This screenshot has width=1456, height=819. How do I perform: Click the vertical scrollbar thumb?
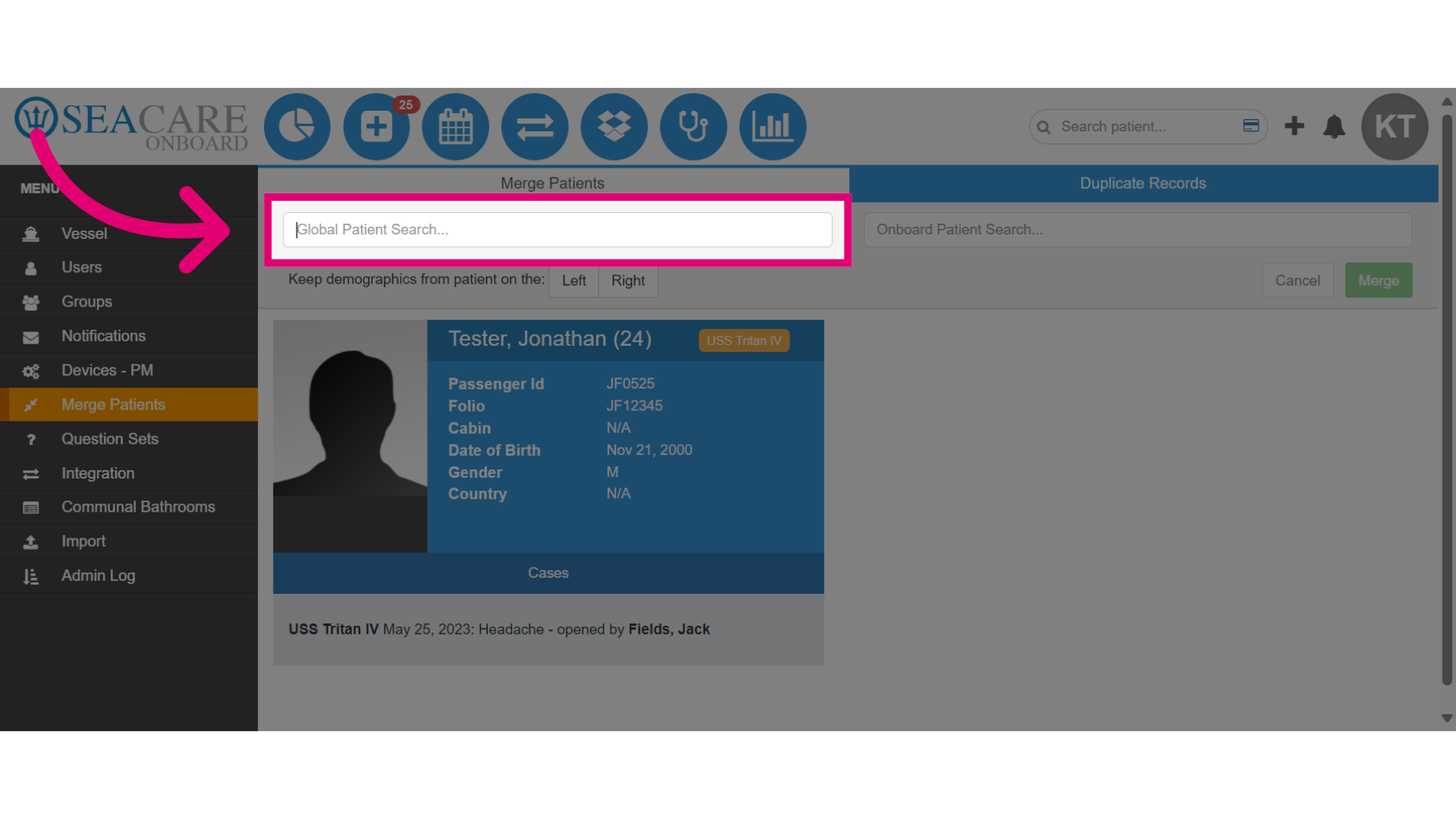(x=1447, y=400)
